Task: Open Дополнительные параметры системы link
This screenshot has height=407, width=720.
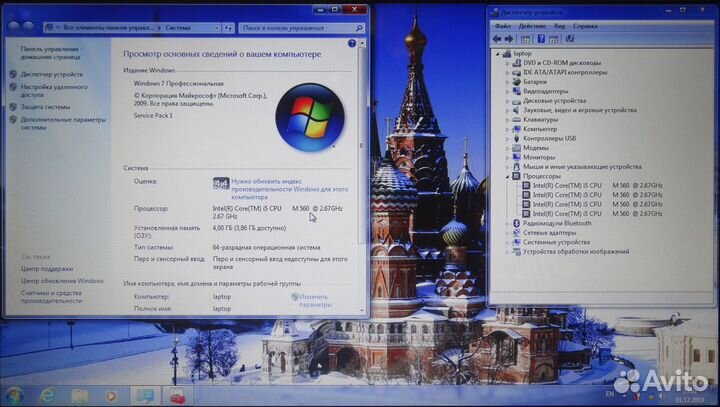Action: [x=63, y=123]
